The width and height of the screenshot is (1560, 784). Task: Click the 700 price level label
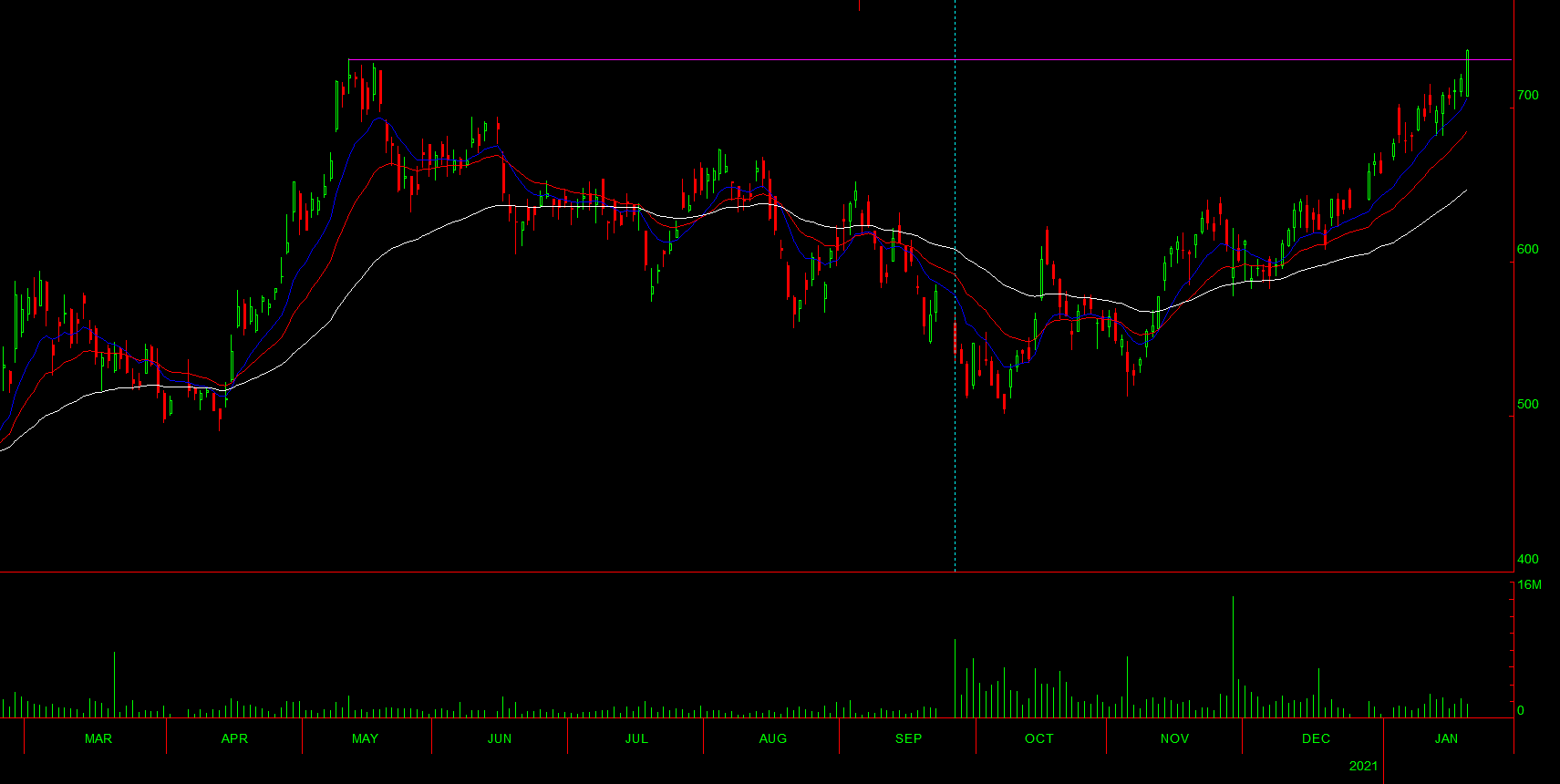tap(1528, 95)
